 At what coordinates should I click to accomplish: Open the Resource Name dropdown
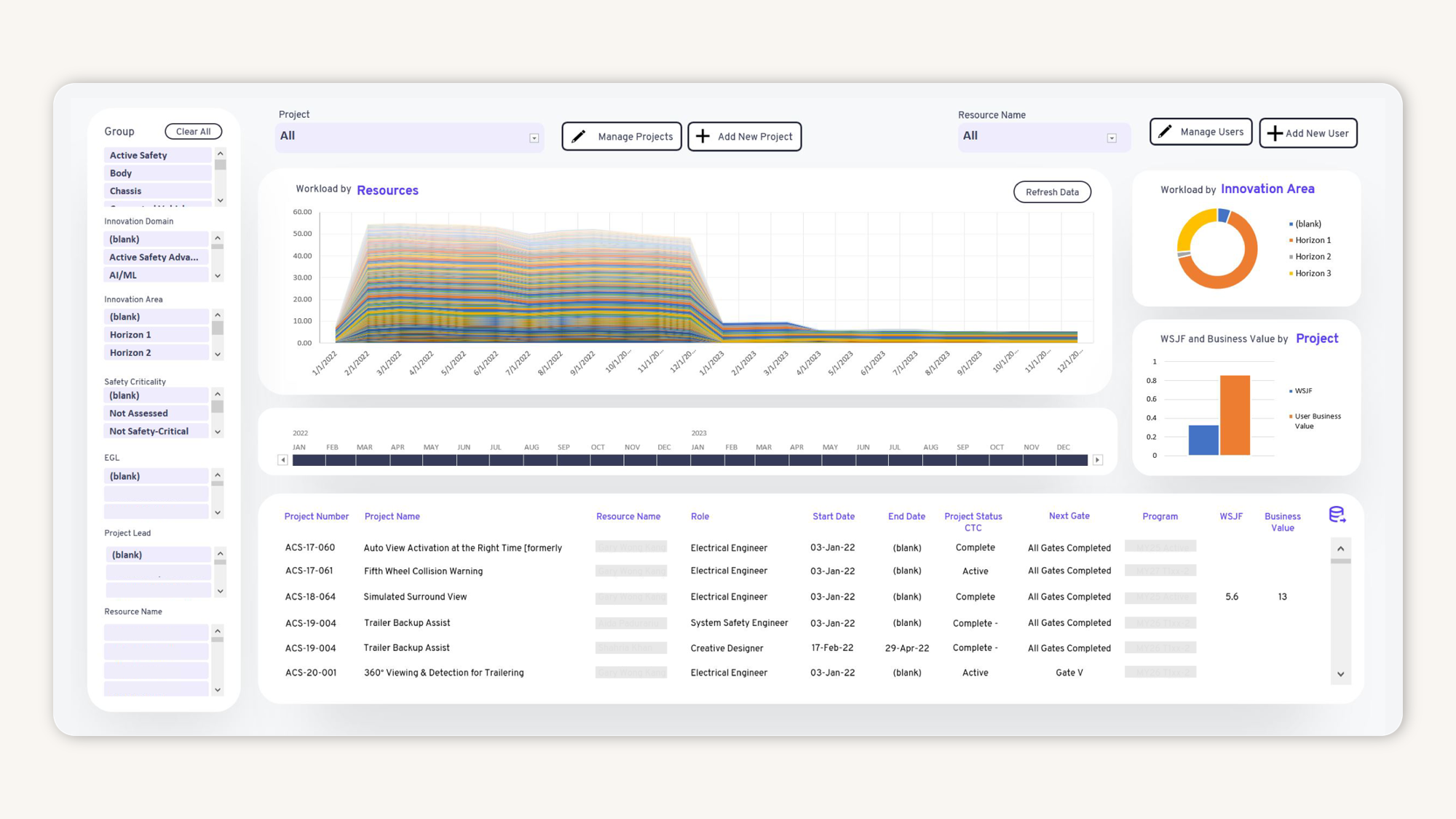1112,138
